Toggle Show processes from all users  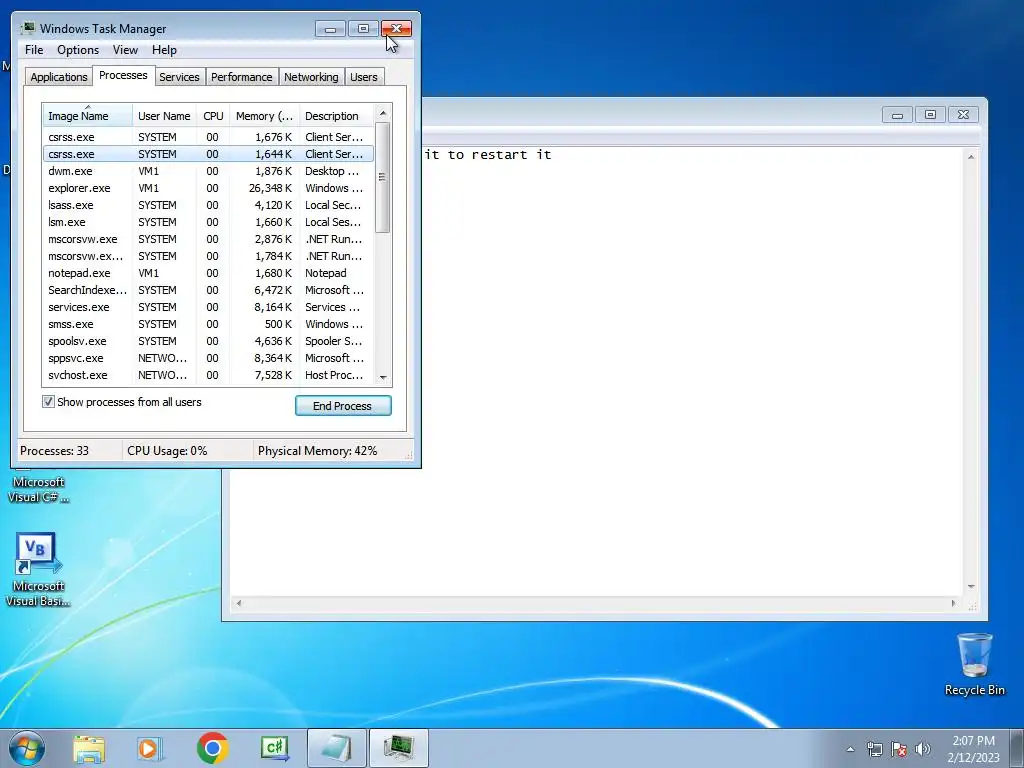(48, 402)
